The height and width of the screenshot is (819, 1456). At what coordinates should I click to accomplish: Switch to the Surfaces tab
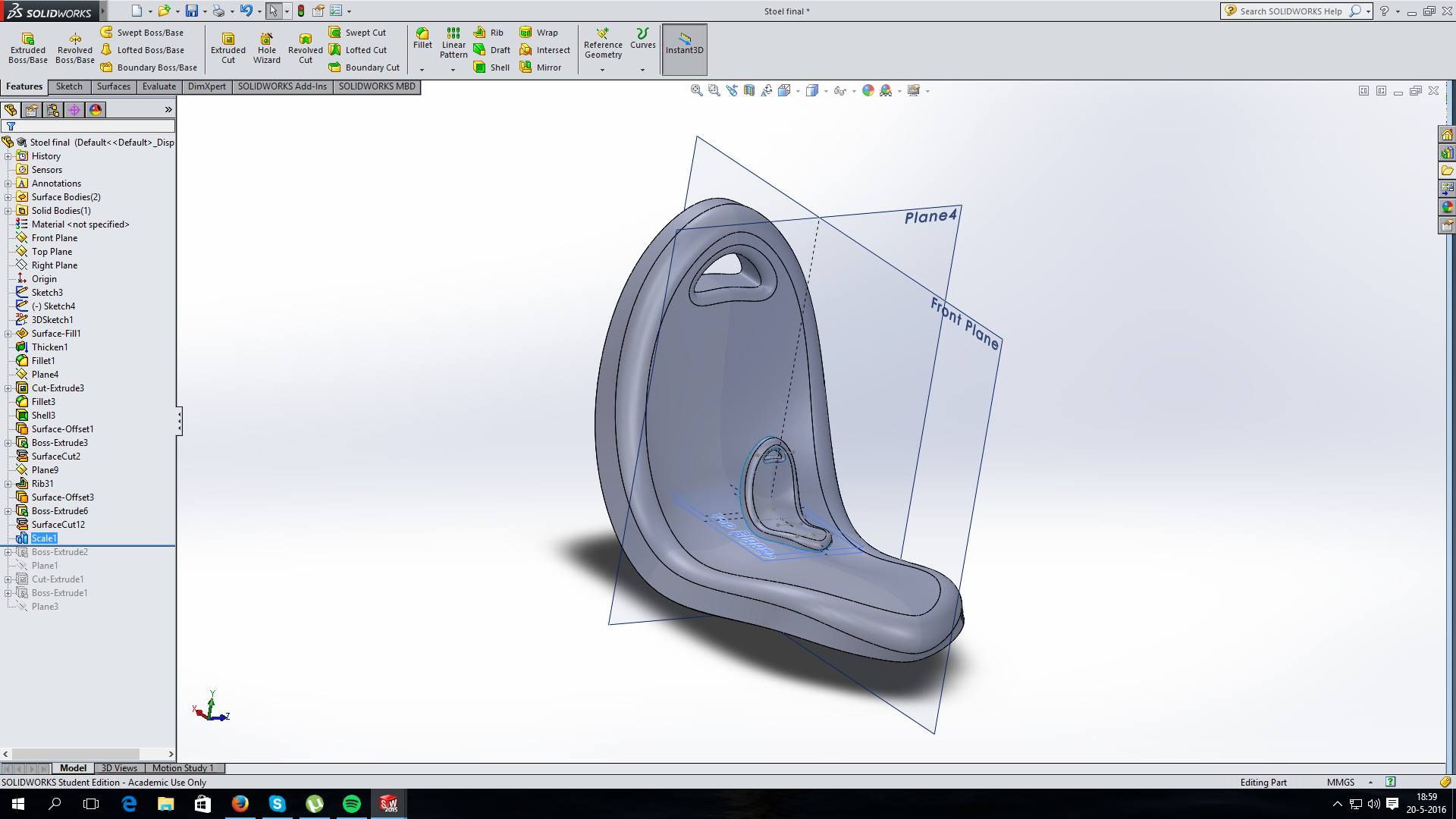click(113, 86)
